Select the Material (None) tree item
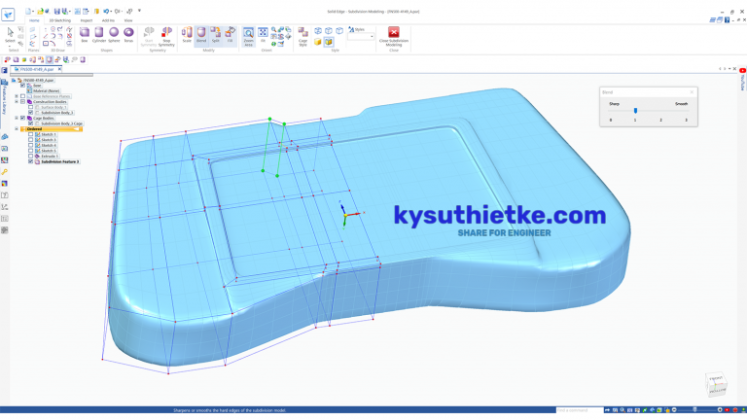 click(x=46, y=91)
